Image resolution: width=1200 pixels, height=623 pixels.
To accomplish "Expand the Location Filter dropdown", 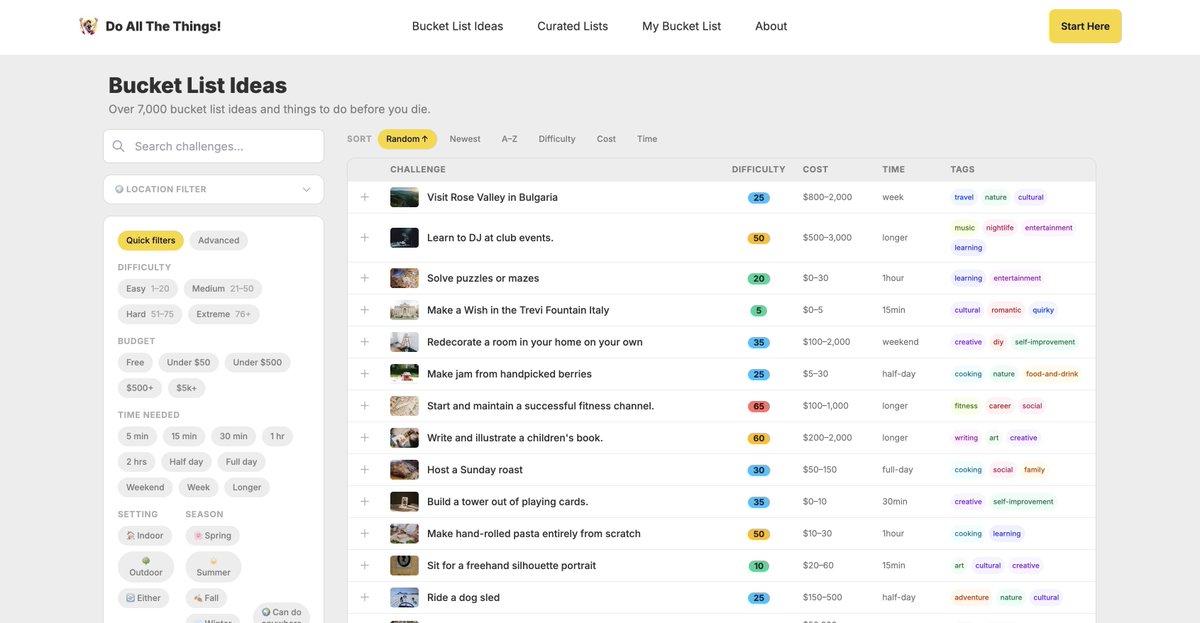I will (213, 189).
